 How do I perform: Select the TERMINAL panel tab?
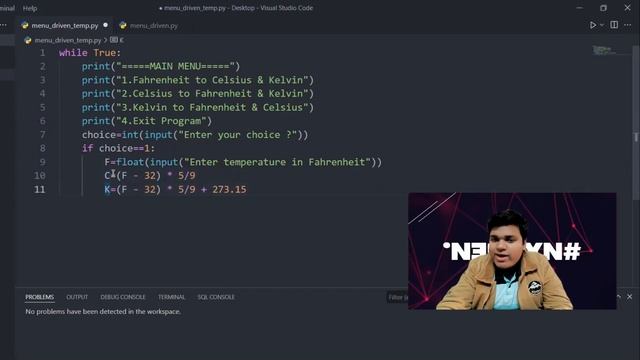tap(171, 297)
